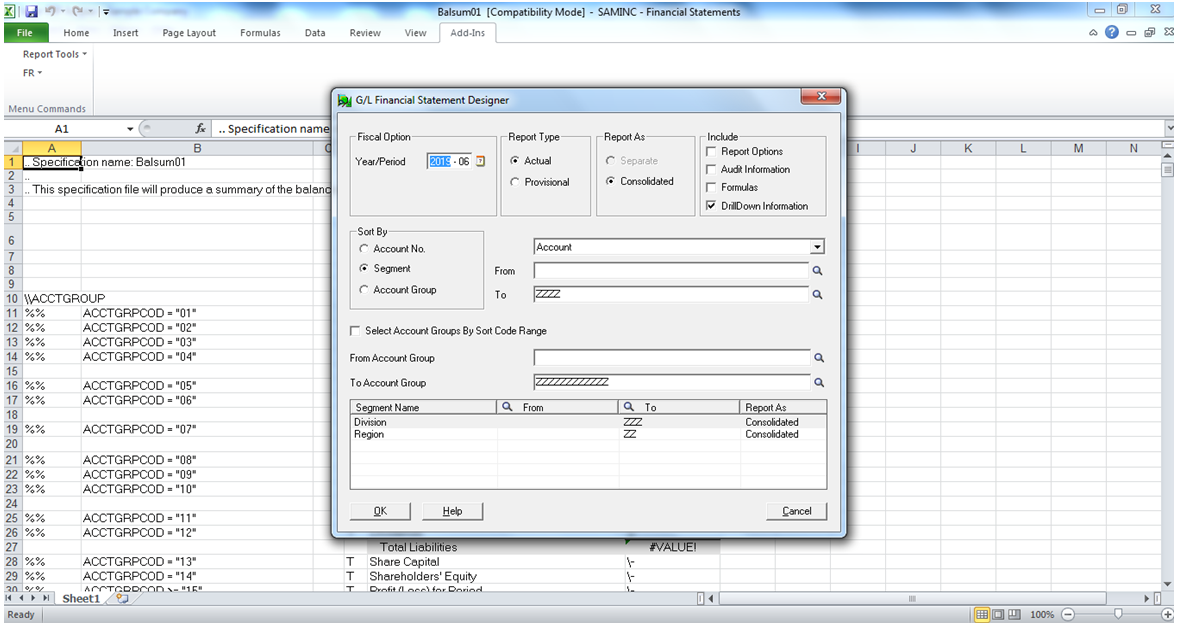Screen dimensions: 1177x626
Task: Switch to the View ribbon tab
Action: coord(415,33)
